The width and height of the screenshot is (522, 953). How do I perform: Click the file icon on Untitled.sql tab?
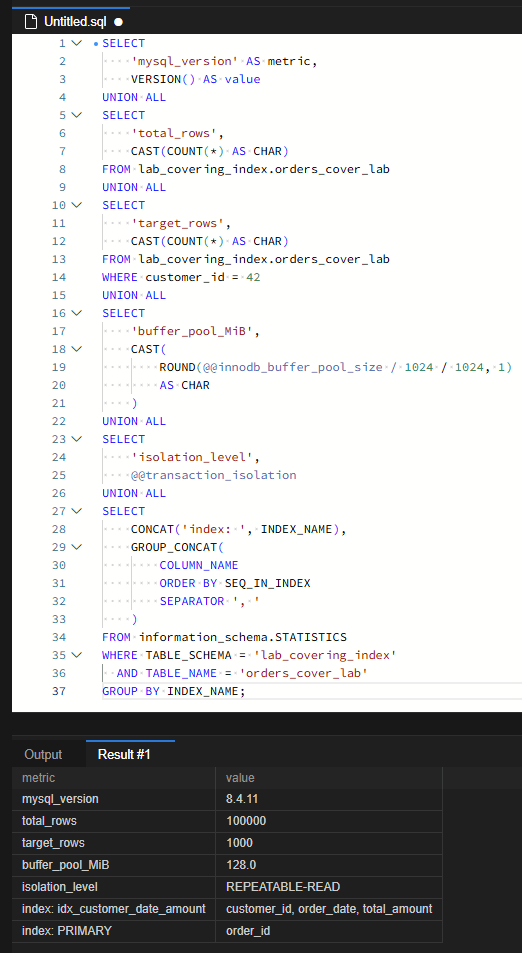coord(30,22)
